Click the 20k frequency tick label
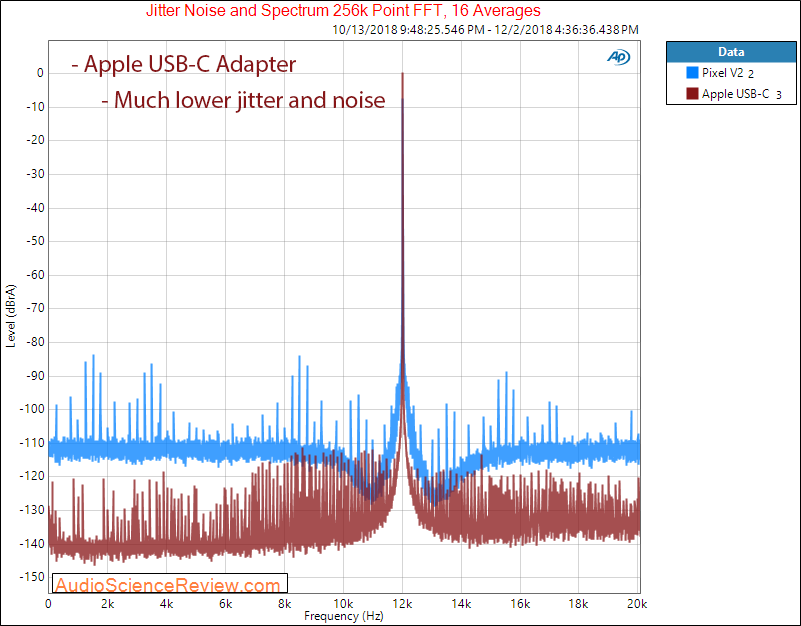 click(637, 604)
